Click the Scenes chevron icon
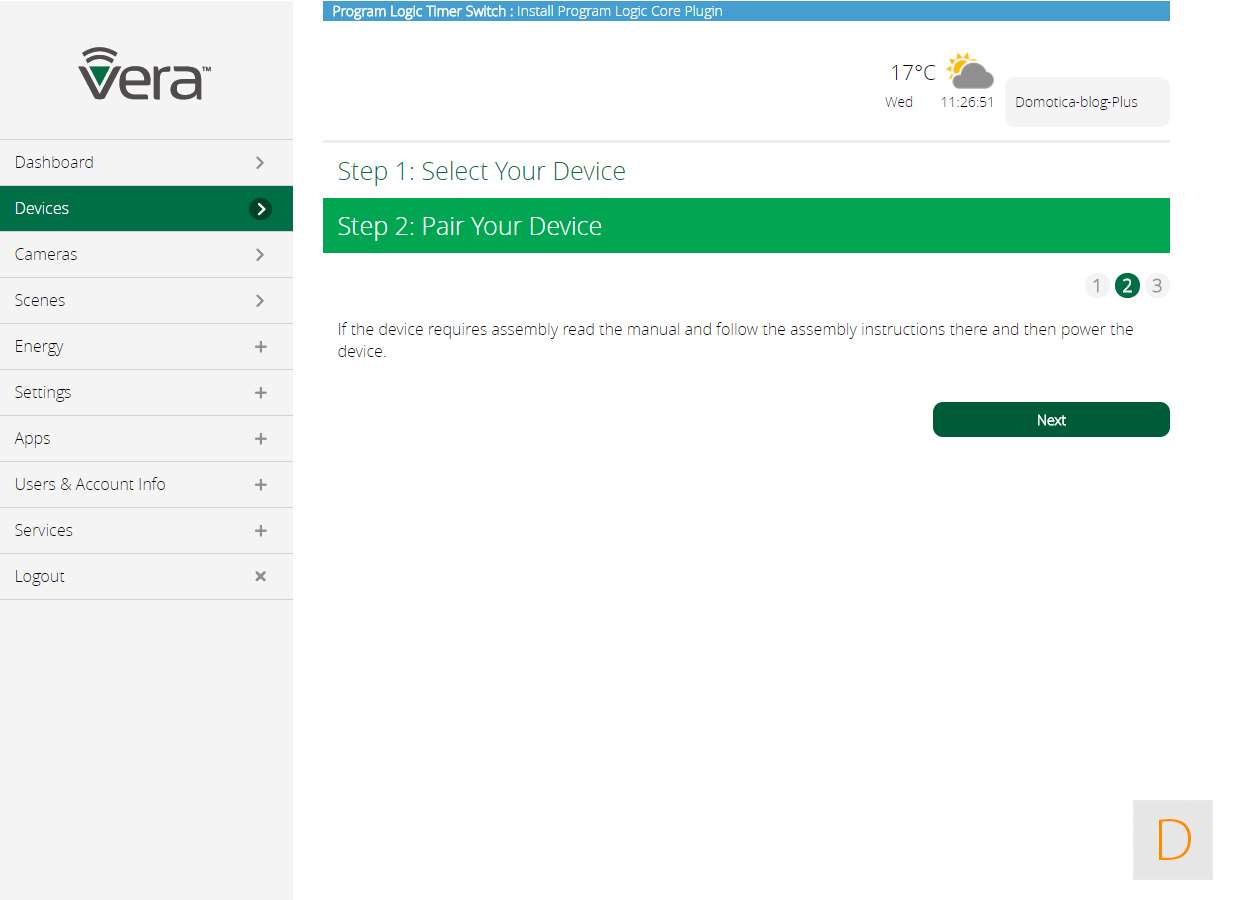 [x=260, y=301]
